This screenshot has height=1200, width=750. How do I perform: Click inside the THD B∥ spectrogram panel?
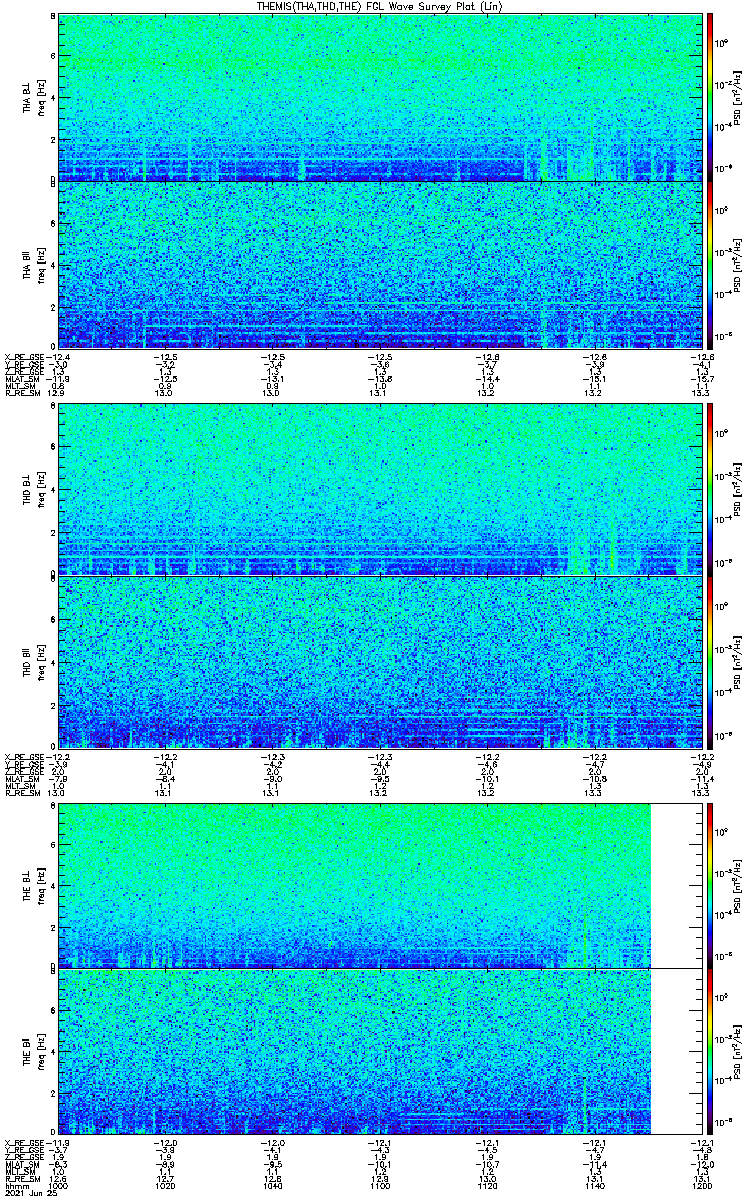(380, 661)
